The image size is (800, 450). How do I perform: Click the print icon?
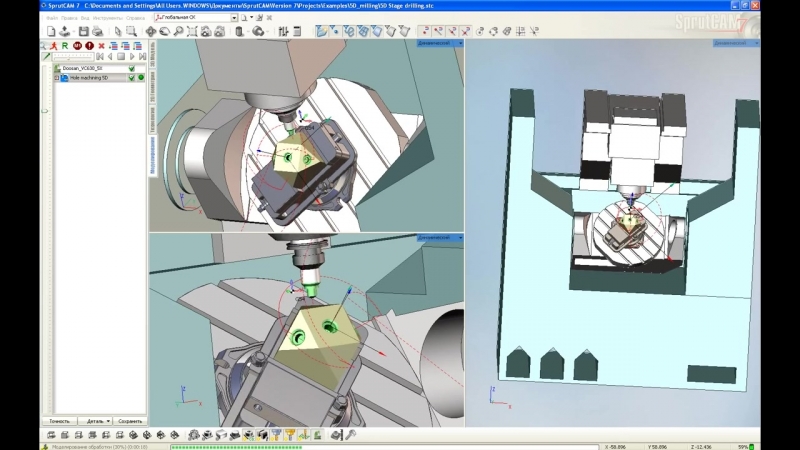(x=97, y=32)
